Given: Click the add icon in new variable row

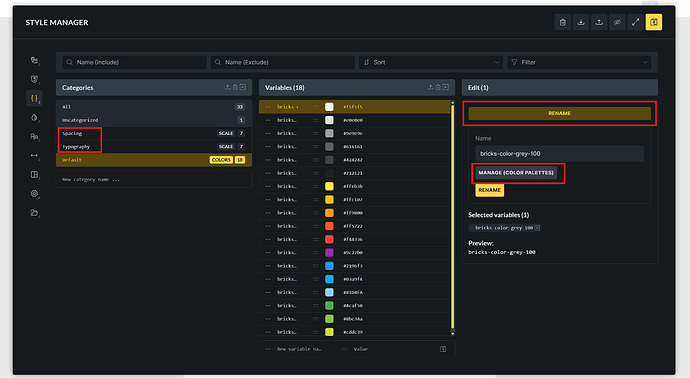Looking at the screenshot, I should 443,349.
